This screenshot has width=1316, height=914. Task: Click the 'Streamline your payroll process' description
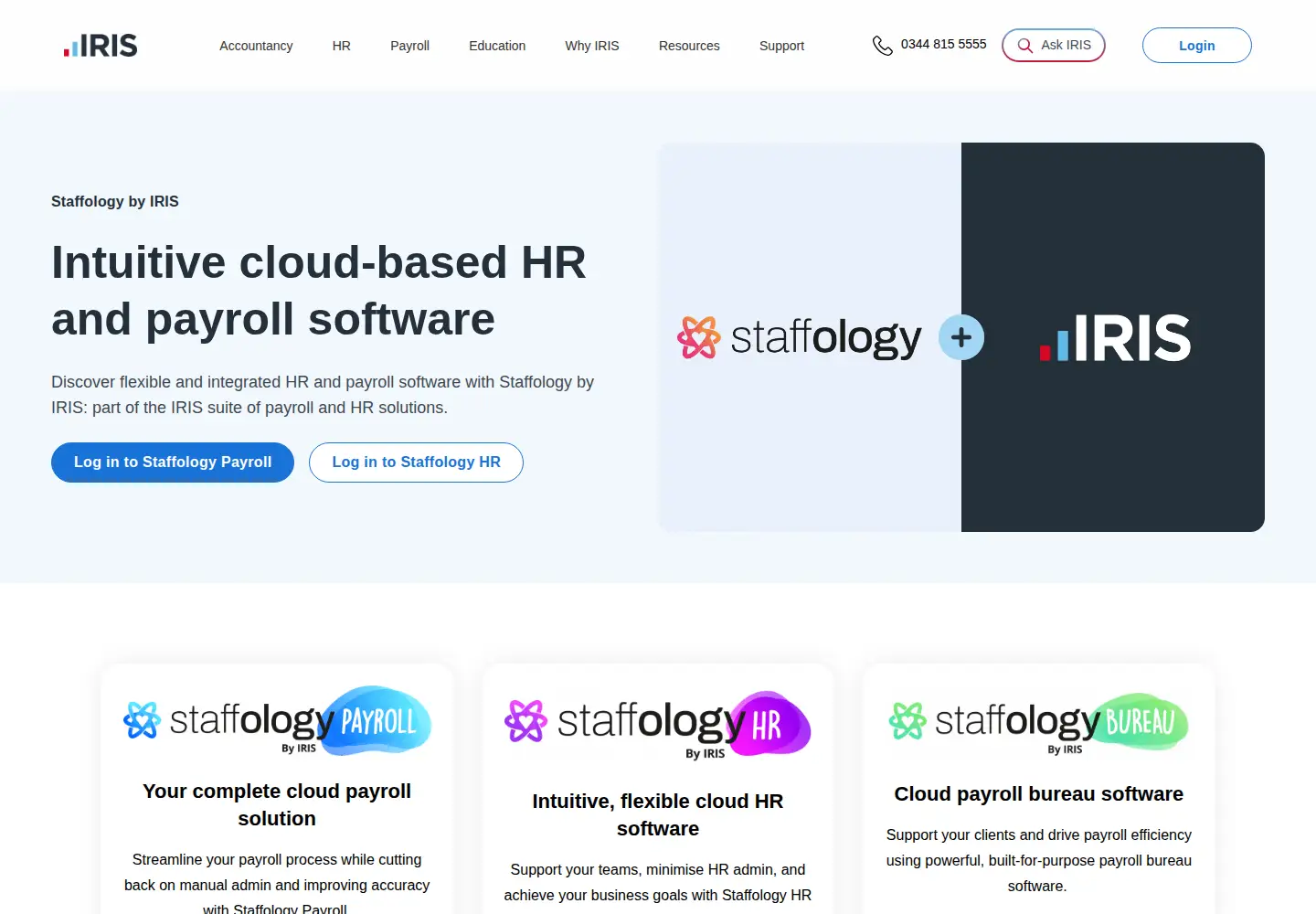coord(277,884)
